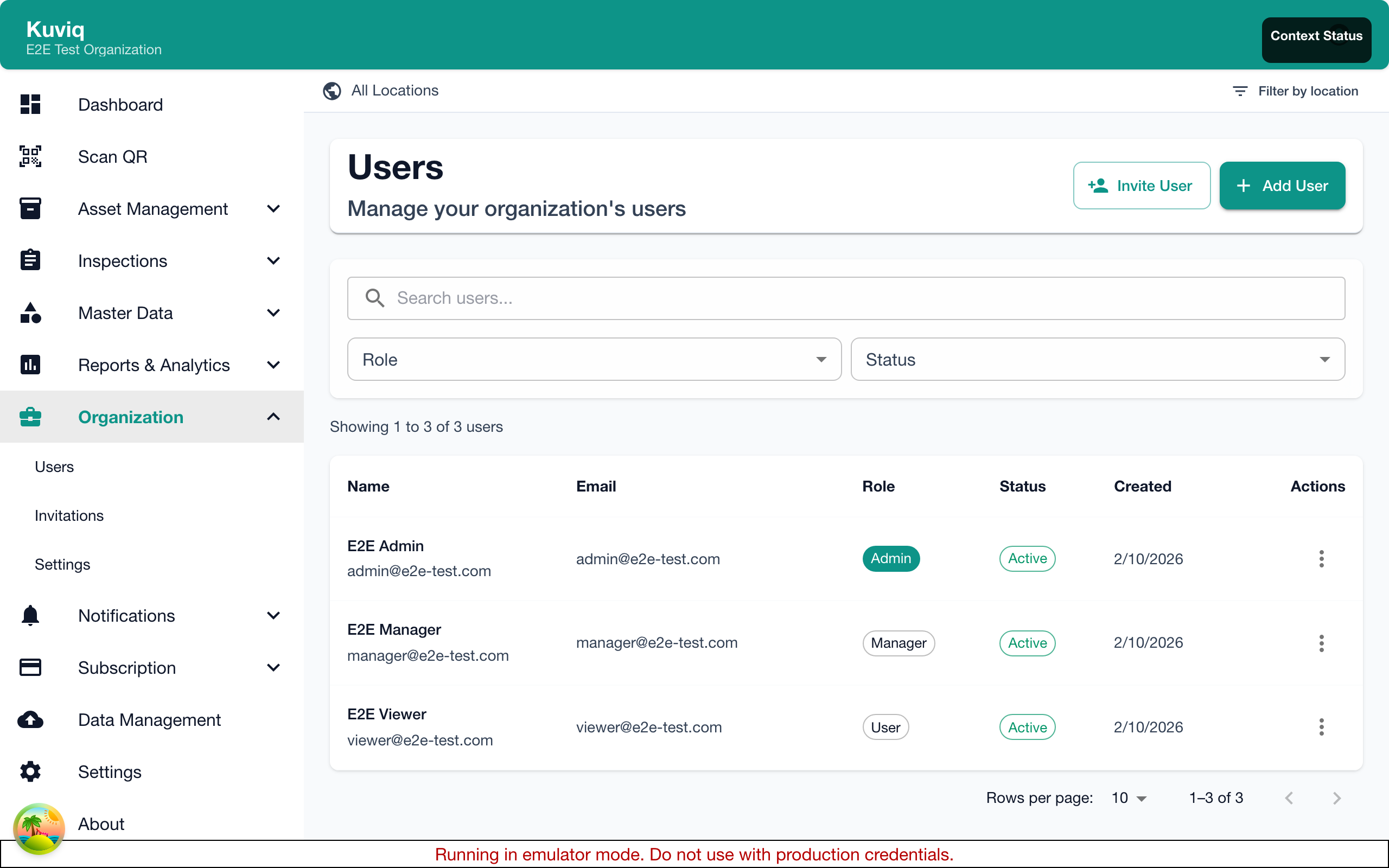Open Data Management via the cloud upload icon
Viewport: 1389px width, 868px height.
[x=30, y=719]
